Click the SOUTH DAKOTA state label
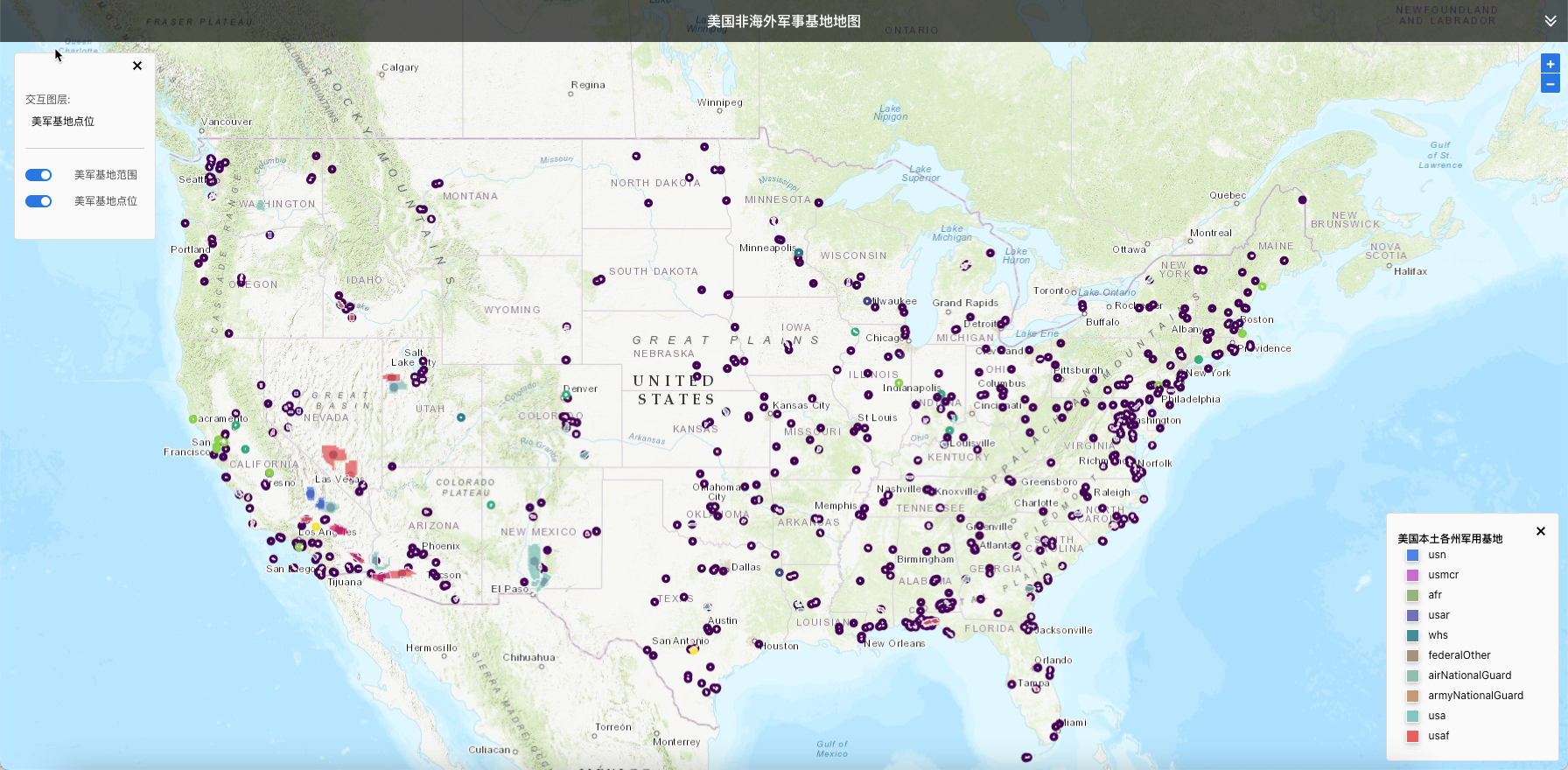1568x770 pixels. 654,271
